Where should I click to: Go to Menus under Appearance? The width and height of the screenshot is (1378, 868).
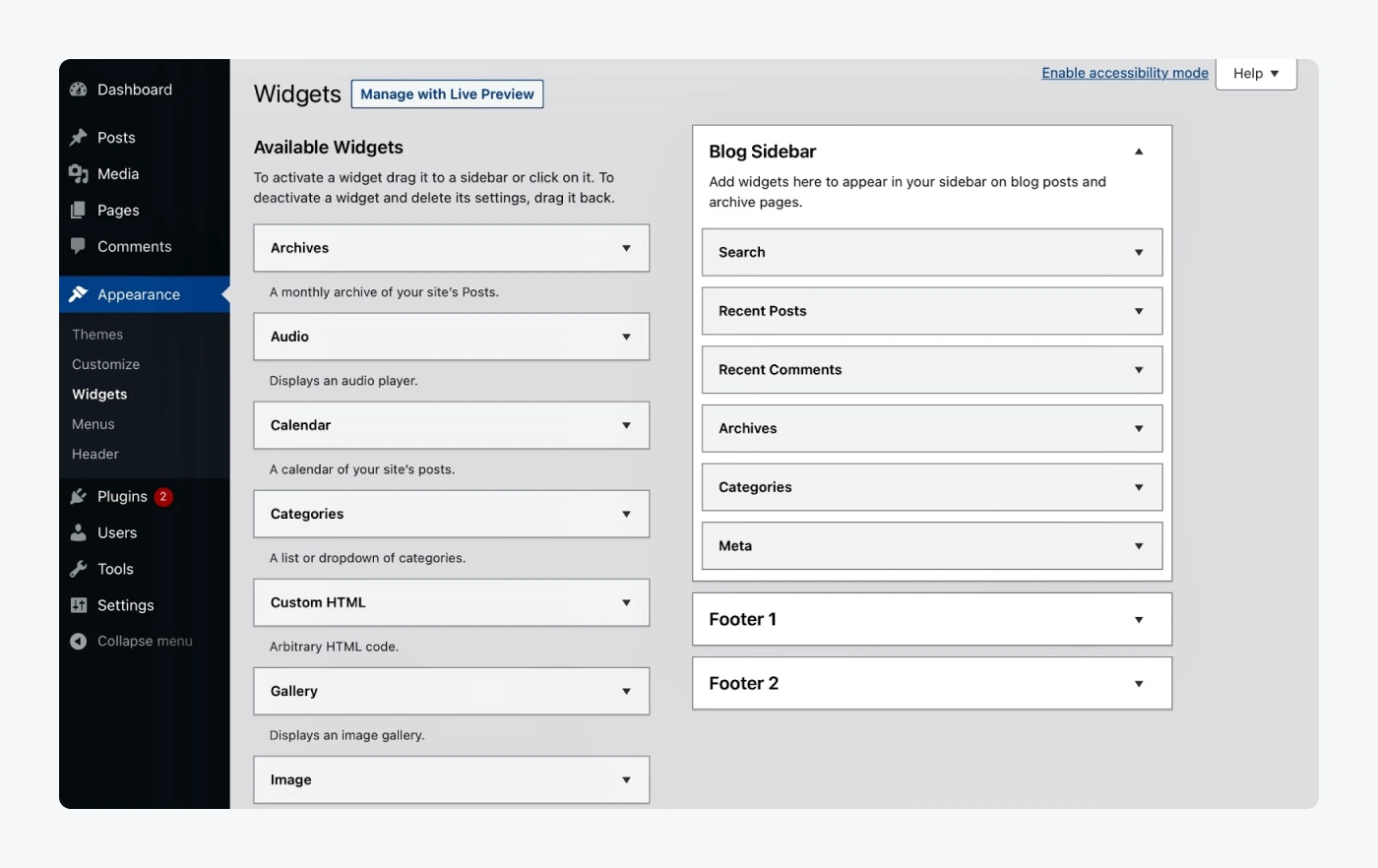94,424
